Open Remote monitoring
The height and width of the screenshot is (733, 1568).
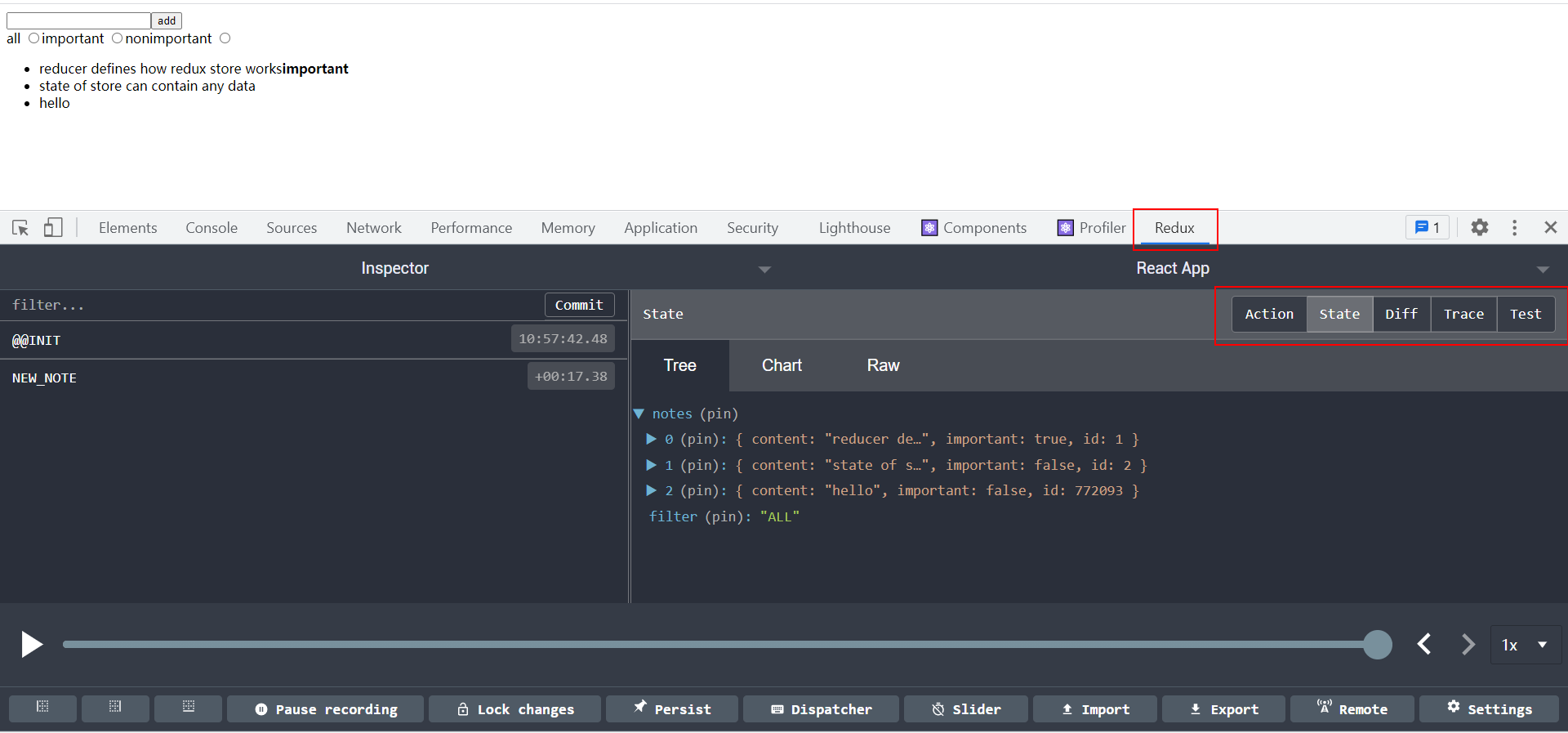1352,708
